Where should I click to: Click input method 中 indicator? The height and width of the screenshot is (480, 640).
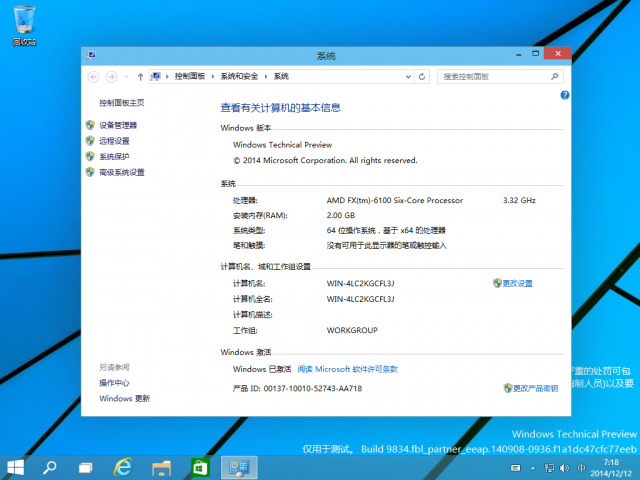point(582,468)
